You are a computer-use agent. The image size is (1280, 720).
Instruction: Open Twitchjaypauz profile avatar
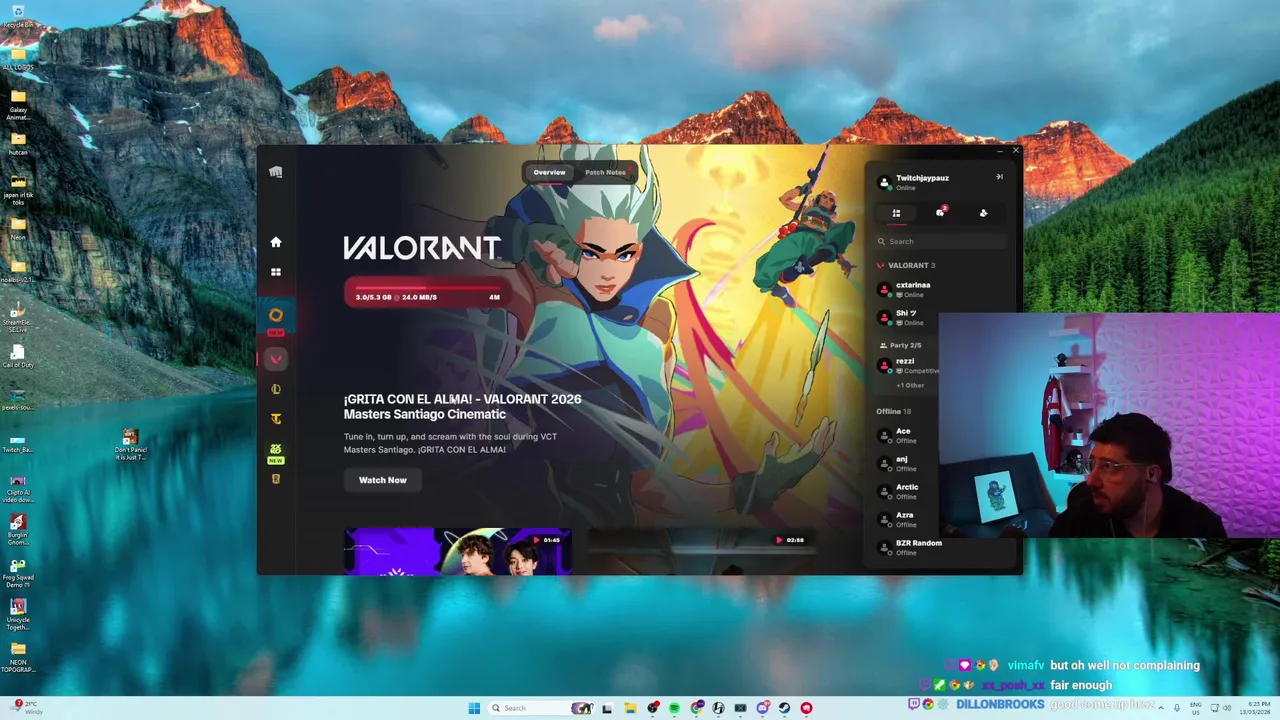pos(884,182)
